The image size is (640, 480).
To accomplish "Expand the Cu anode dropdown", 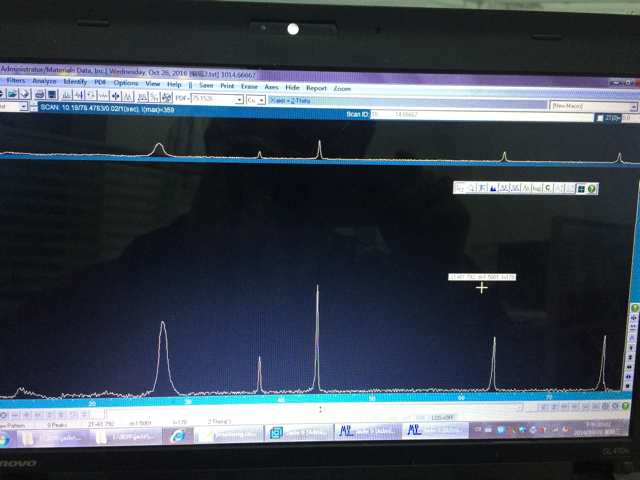I will tap(262, 100).
